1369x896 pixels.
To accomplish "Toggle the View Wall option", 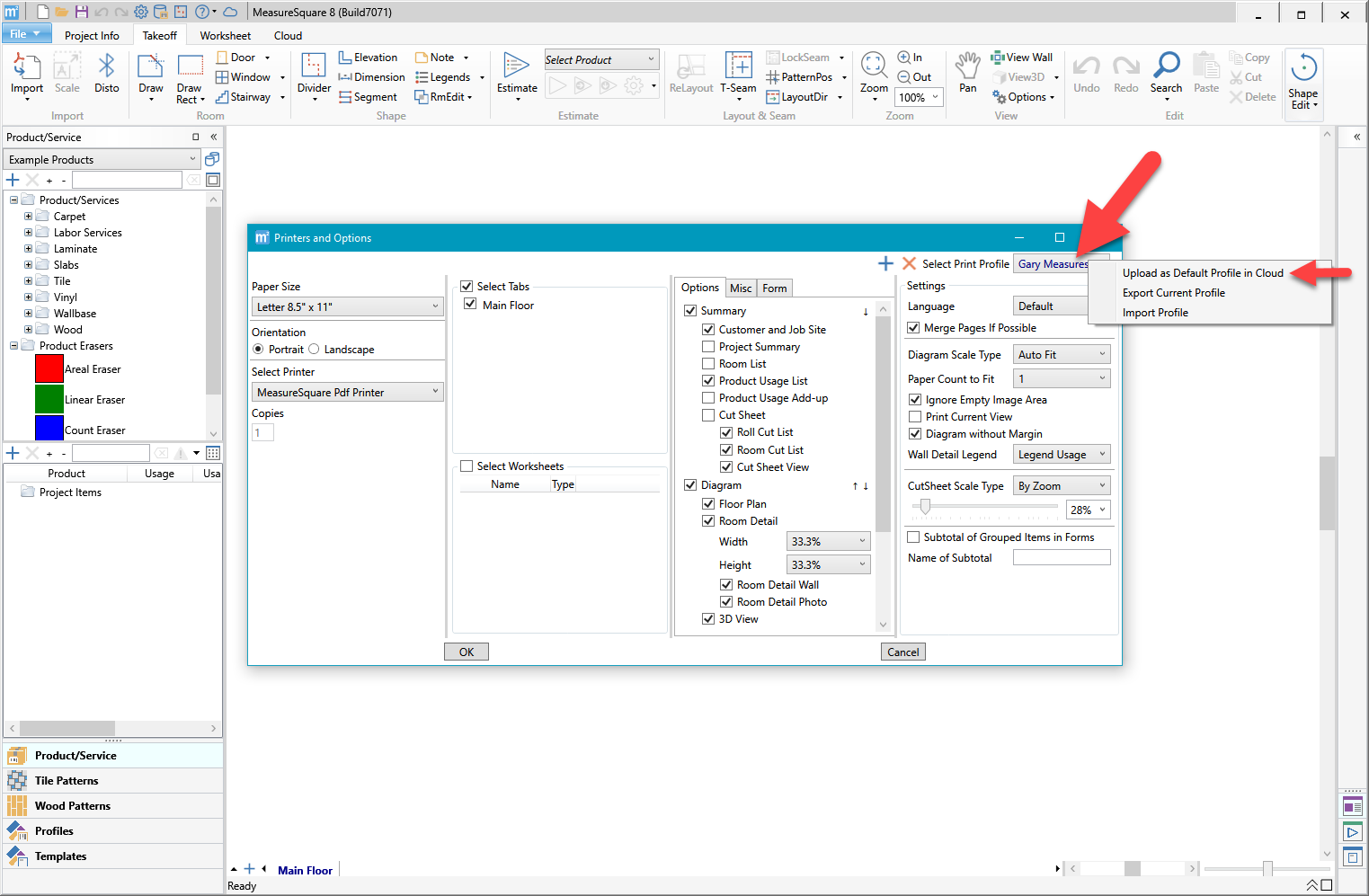I will 1021,58.
